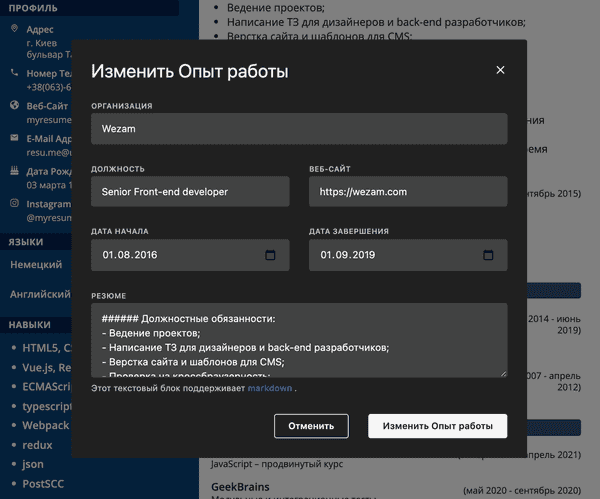Image resolution: width=600 pixels, height=499 pixels.
Task: Open the markdown help link
Action: point(270,387)
